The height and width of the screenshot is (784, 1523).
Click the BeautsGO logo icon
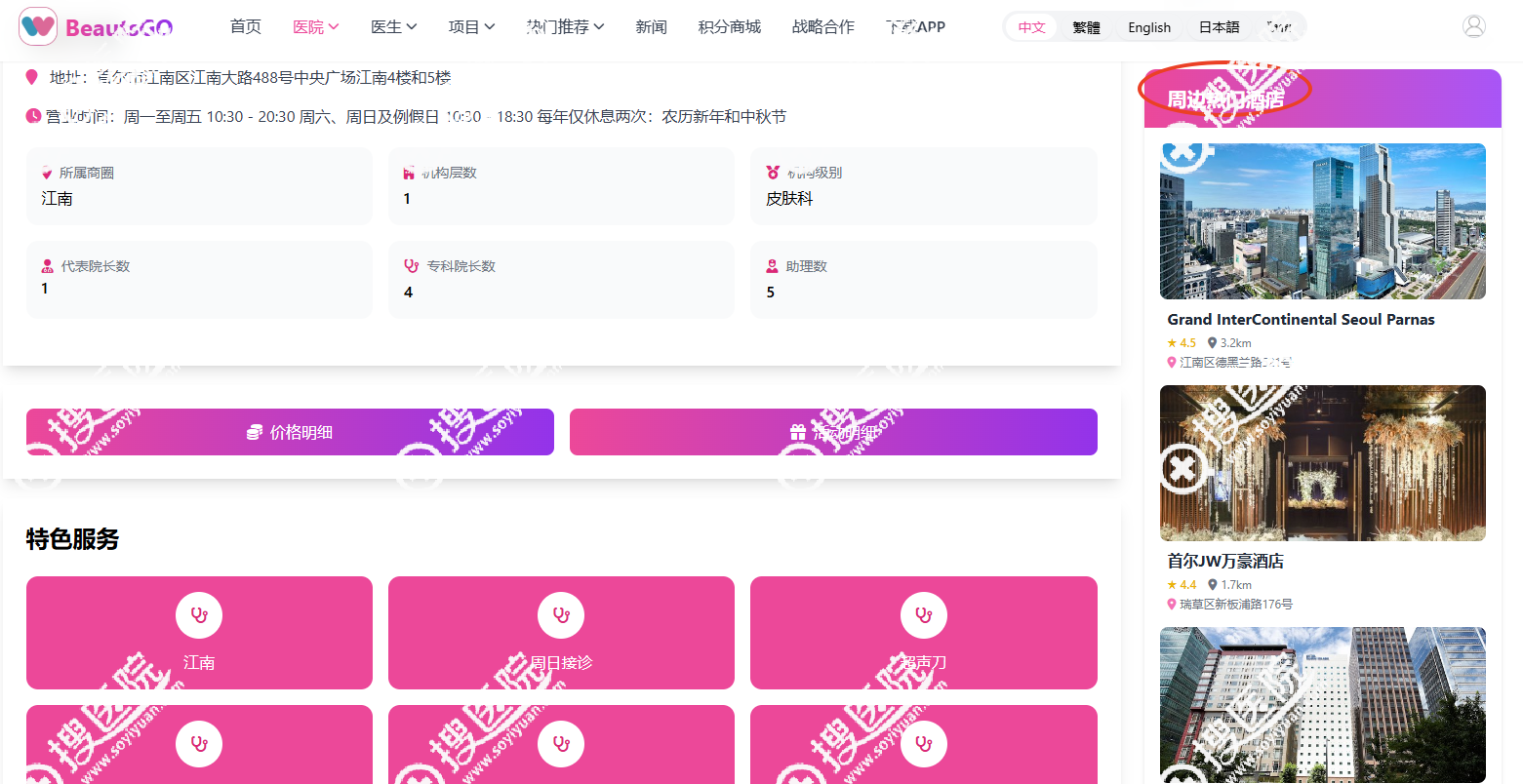(x=38, y=26)
